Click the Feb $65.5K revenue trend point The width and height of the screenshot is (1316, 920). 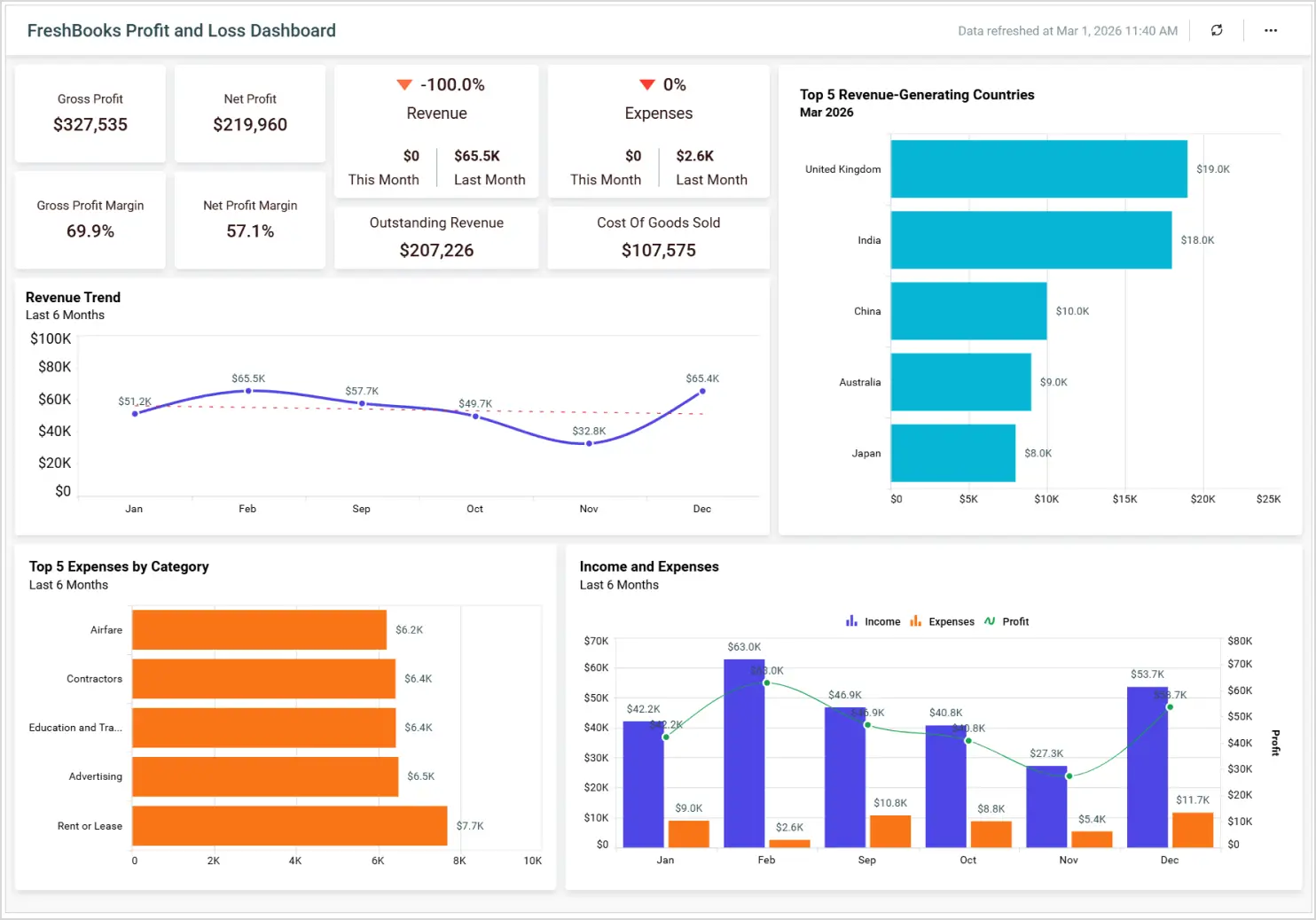248,391
